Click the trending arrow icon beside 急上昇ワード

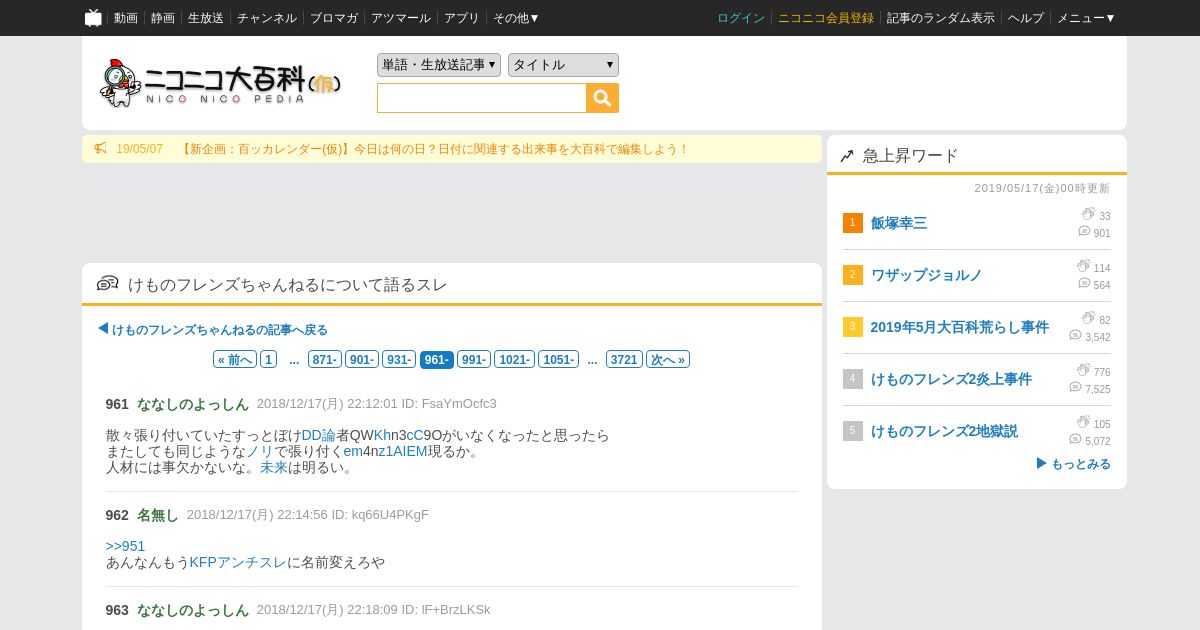click(x=847, y=156)
